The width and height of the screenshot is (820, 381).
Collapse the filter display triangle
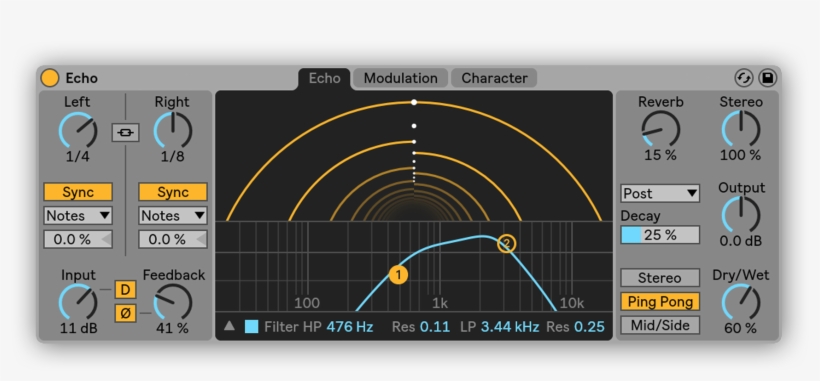click(x=229, y=326)
